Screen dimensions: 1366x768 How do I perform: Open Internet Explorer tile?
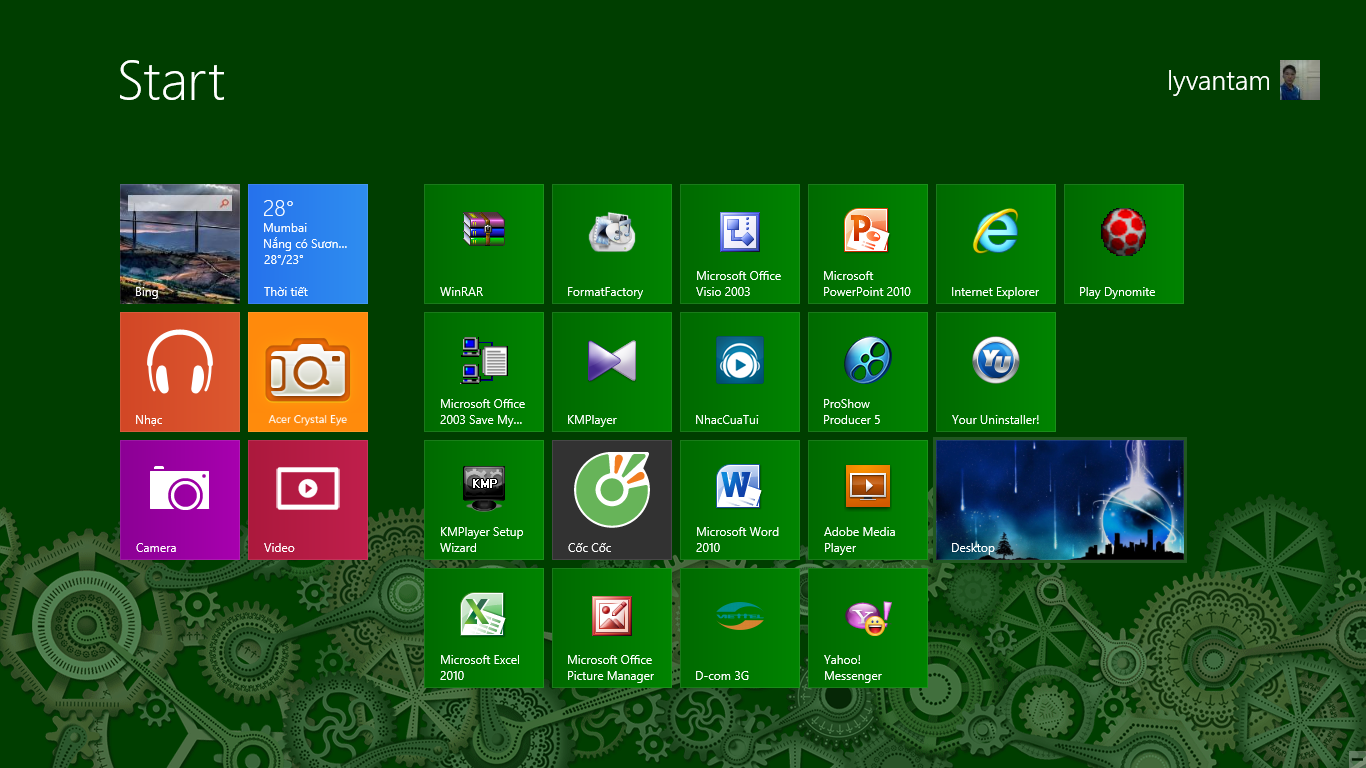click(x=996, y=244)
